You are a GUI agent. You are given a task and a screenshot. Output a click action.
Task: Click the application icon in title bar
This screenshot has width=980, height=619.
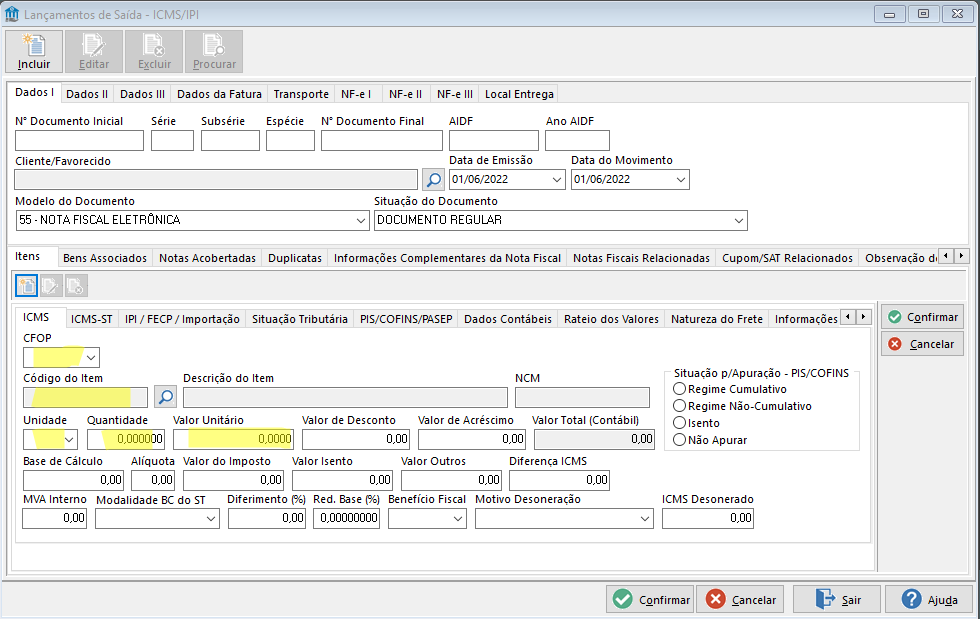12,14
